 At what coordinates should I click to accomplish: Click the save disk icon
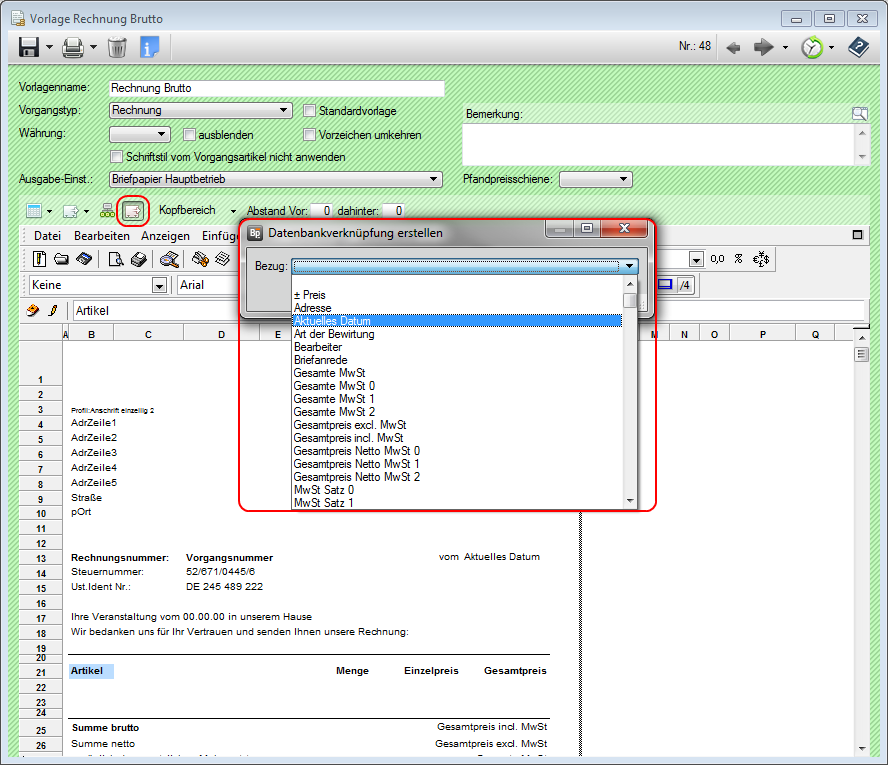[x=27, y=47]
